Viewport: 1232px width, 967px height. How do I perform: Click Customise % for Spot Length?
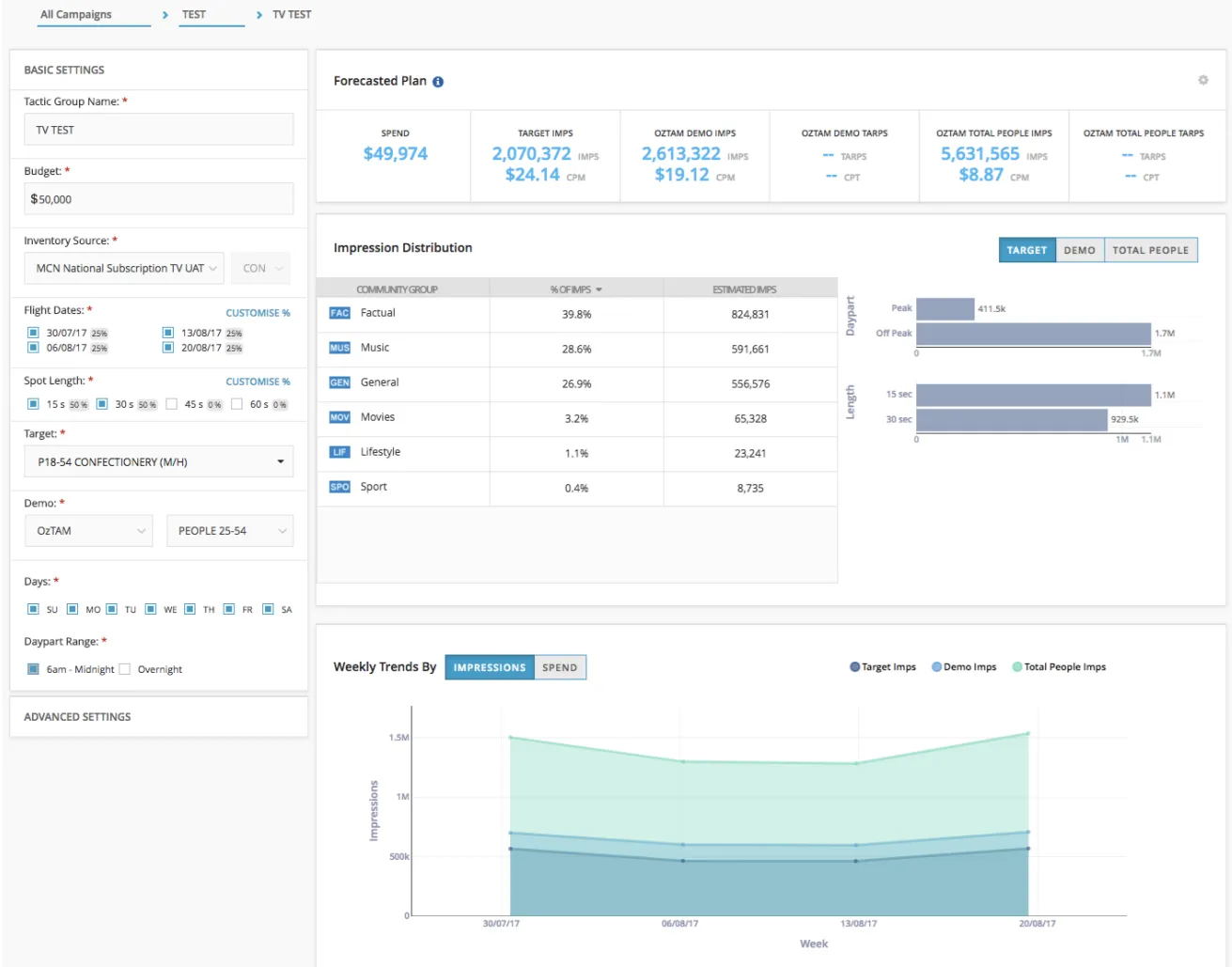257,382
